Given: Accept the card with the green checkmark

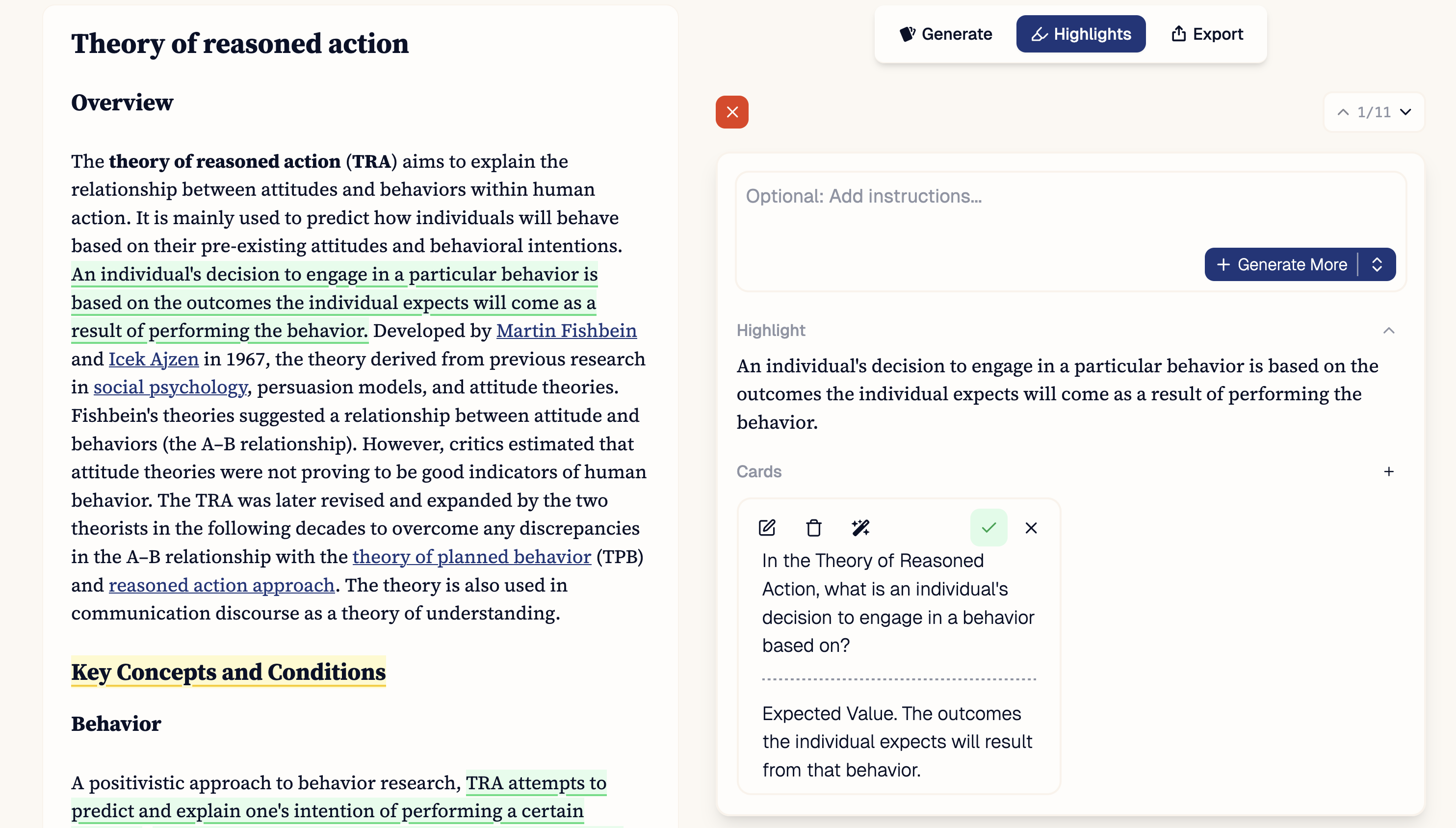Looking at the screenshot, I should coord(988,528).
